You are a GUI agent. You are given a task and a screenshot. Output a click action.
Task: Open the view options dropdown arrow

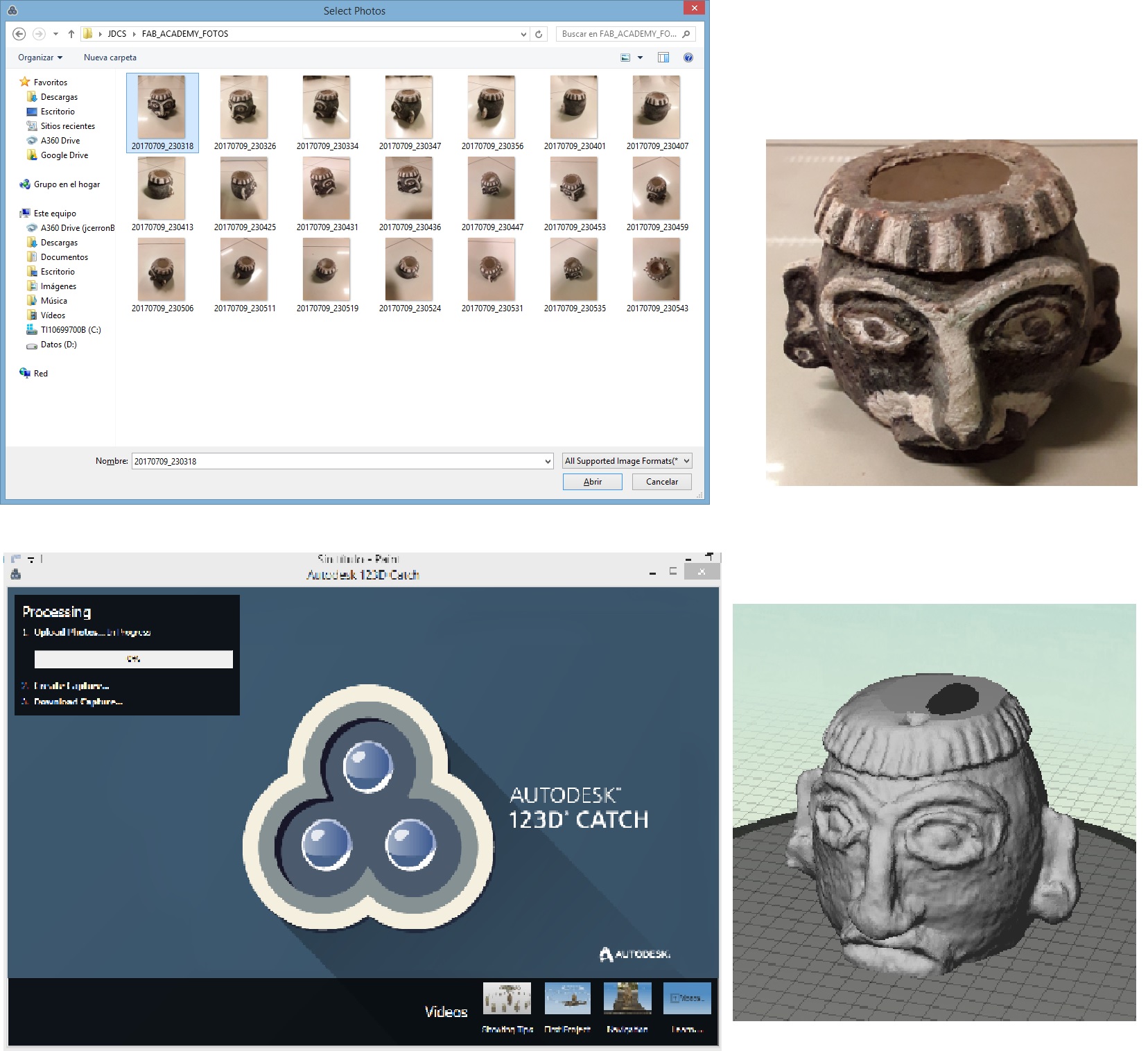coord(640,58)
